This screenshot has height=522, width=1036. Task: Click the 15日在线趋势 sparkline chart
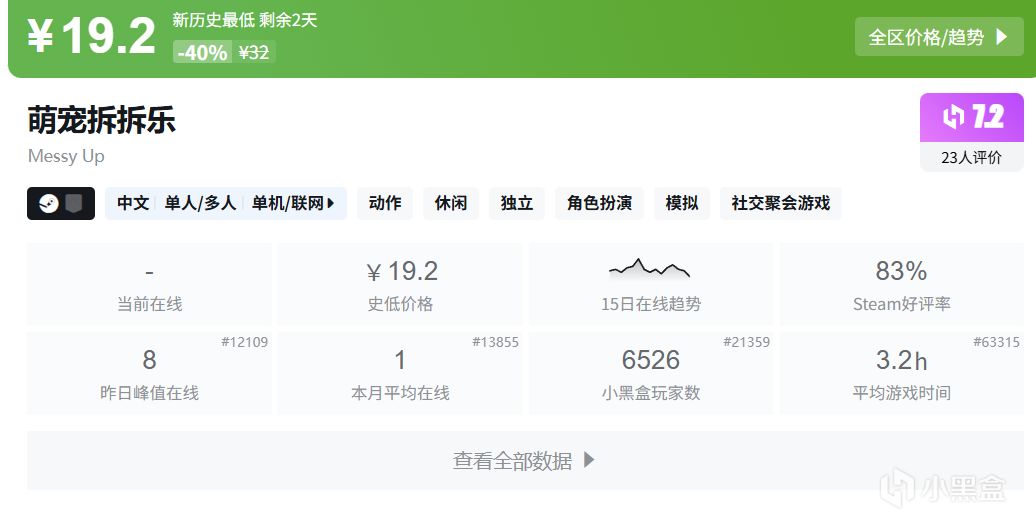click(x=649, y=268)
